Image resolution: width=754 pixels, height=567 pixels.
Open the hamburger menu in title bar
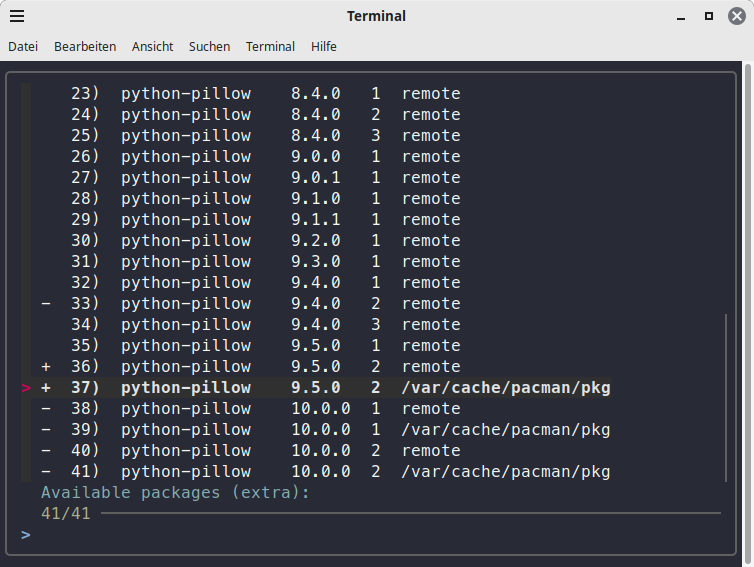click(17, 16)
